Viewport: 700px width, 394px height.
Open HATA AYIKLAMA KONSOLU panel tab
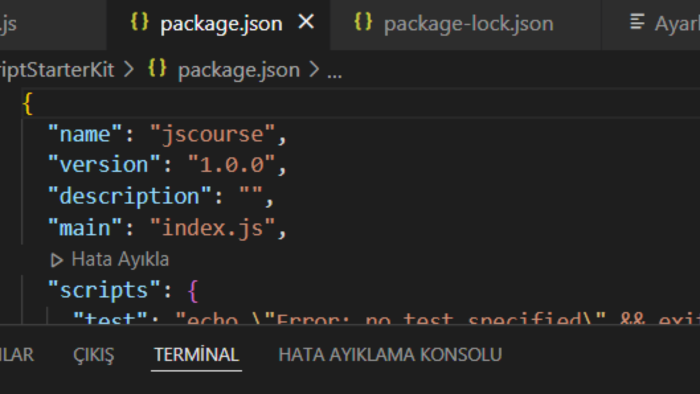(390, 355)
